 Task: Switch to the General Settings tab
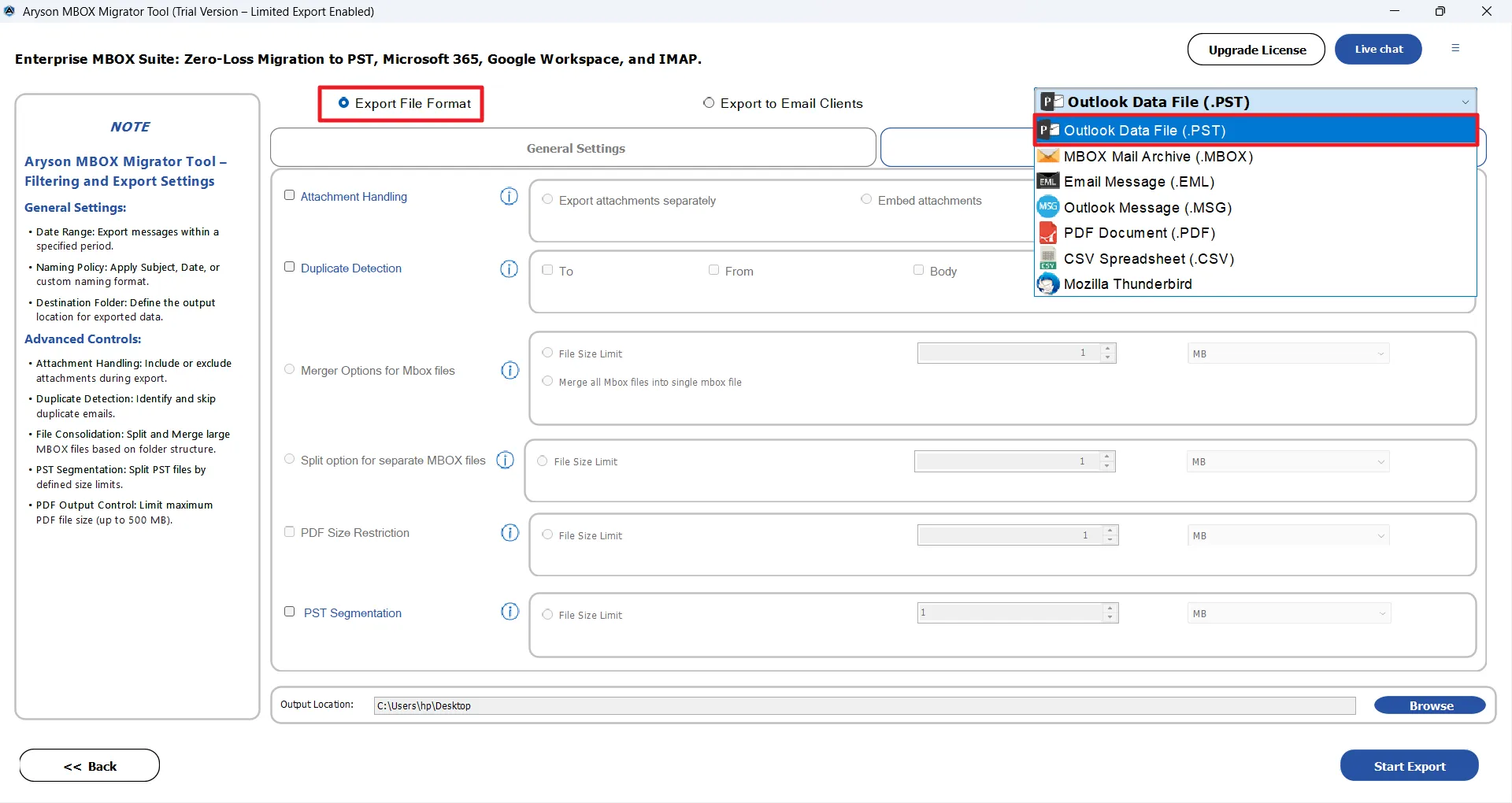coord(573,148)
